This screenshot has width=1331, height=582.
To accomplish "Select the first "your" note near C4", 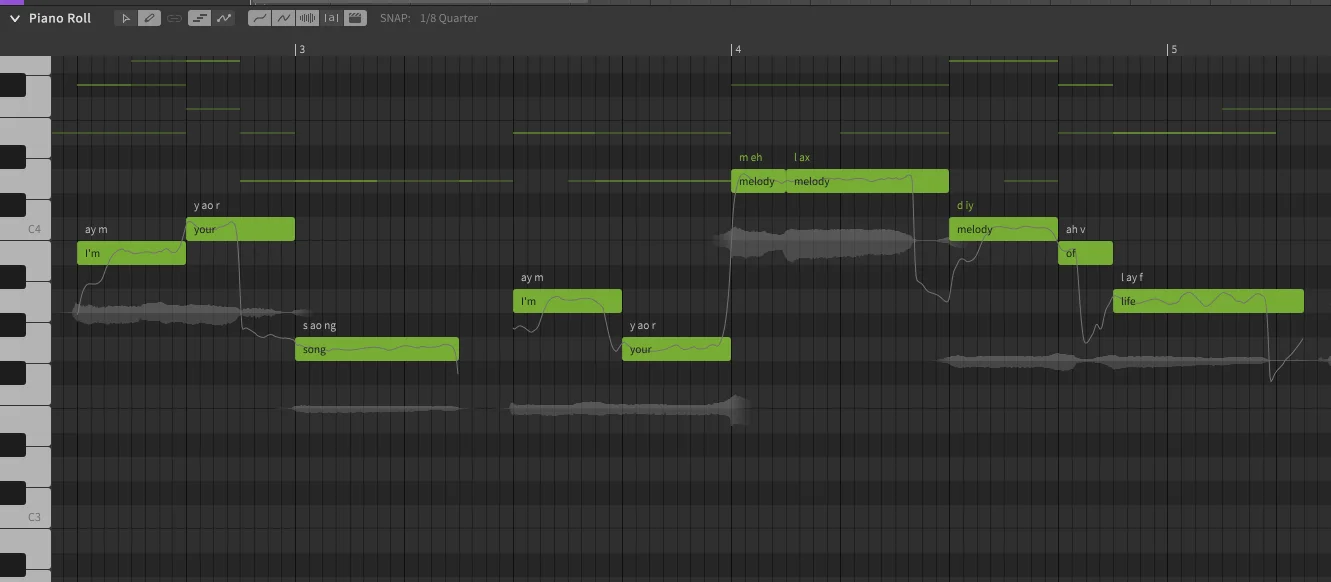I will click(240, 229).
